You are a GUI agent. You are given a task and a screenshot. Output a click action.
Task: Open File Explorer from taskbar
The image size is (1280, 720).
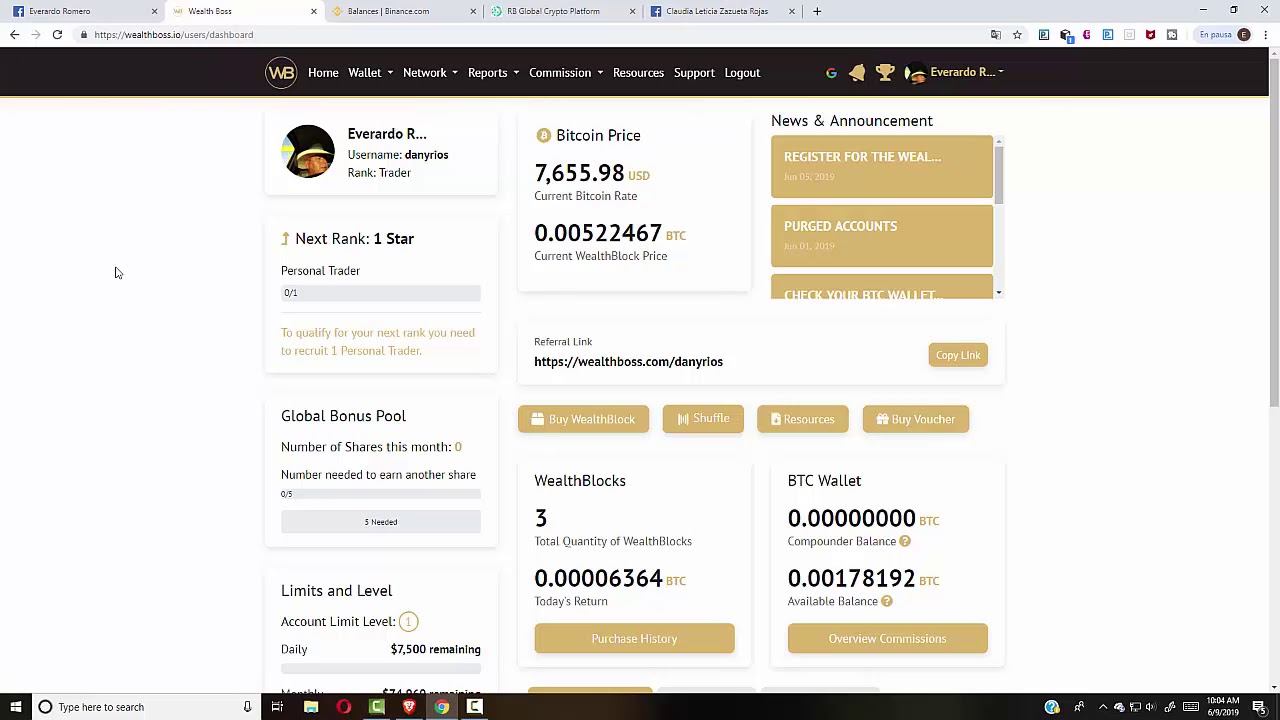pos(311,707)
